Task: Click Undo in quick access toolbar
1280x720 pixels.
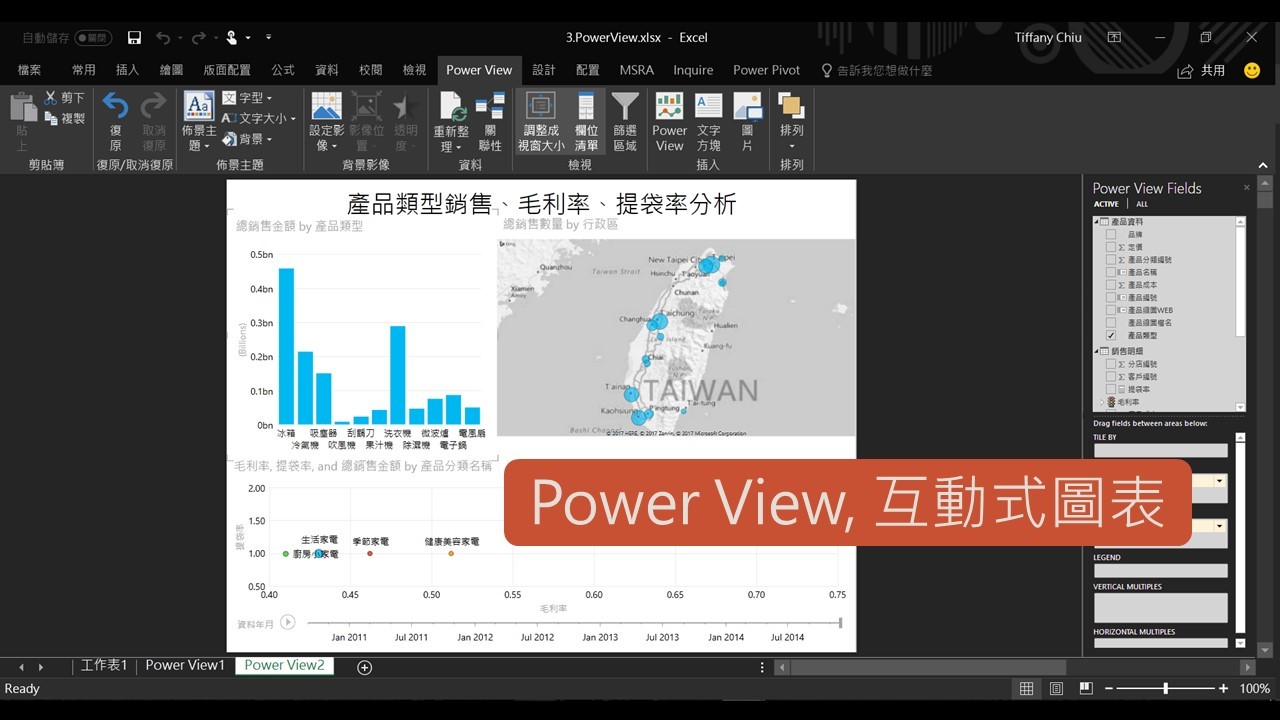Action: [163, 38]
